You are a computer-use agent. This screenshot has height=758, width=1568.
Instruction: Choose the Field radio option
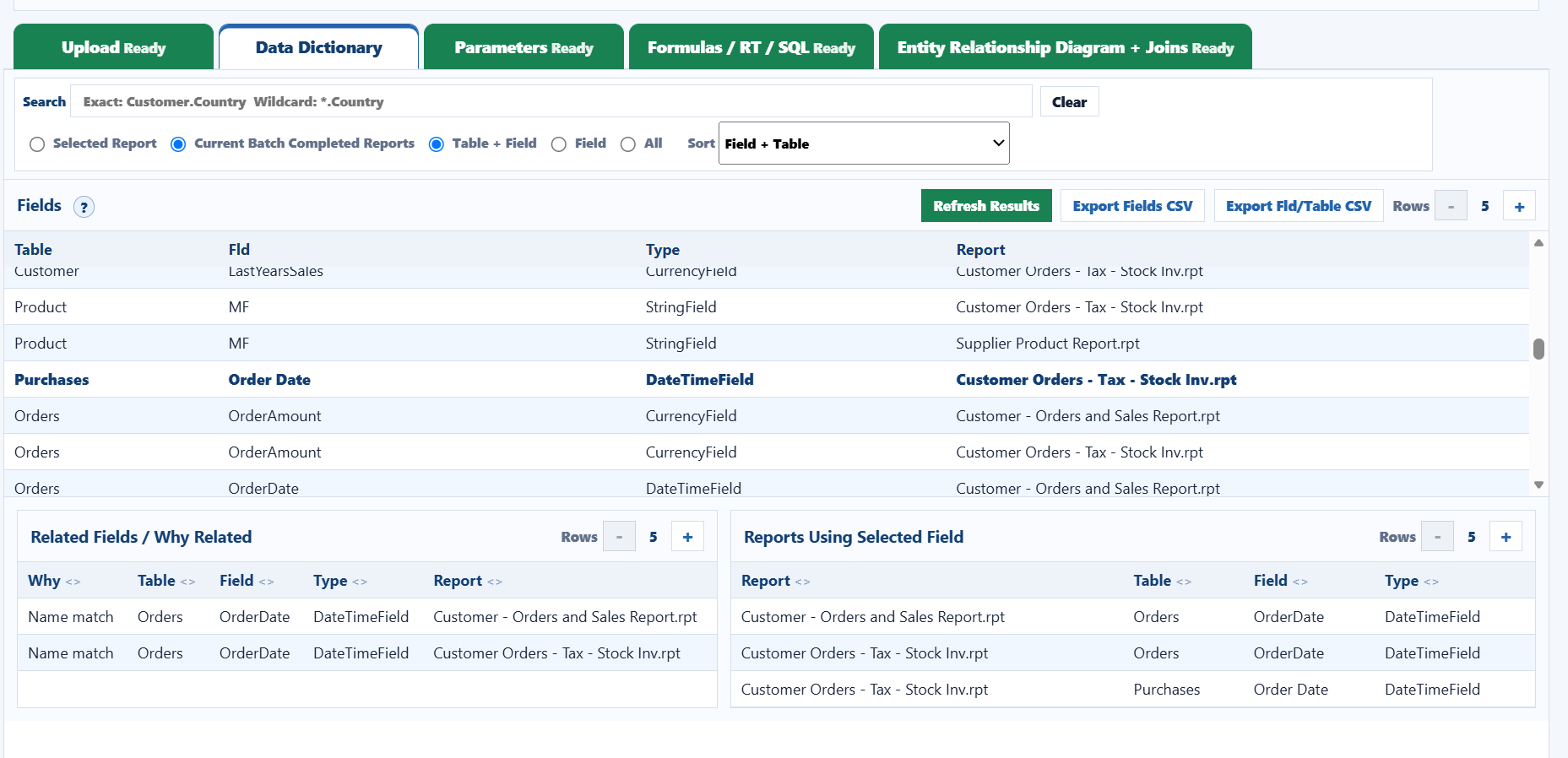[x=559, y=144]
